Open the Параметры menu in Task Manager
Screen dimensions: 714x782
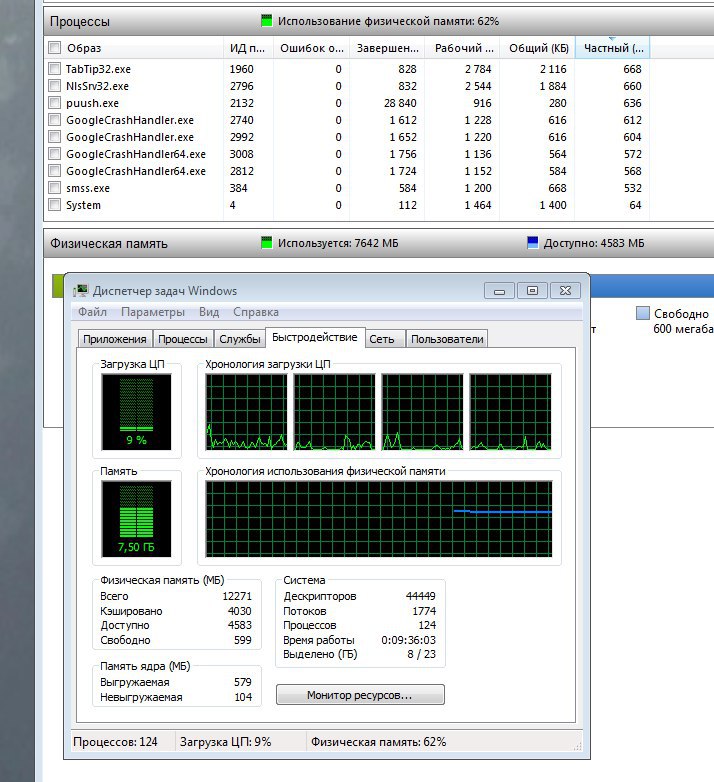pos(153,312)
